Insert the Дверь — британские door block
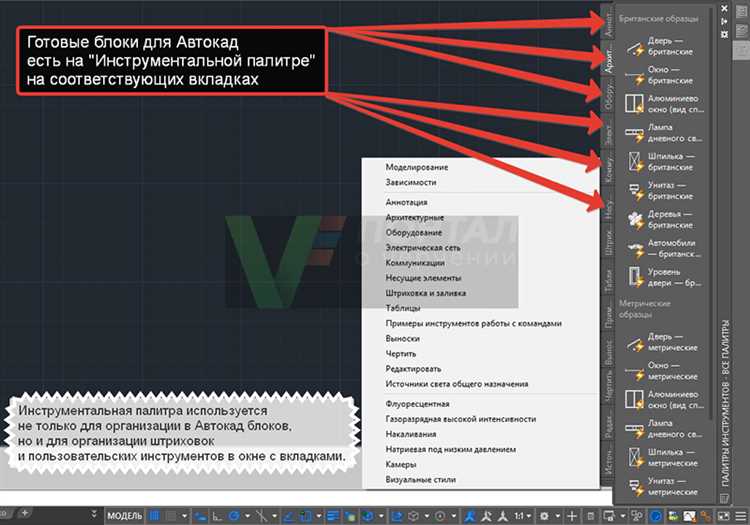 tap(663, 46)
